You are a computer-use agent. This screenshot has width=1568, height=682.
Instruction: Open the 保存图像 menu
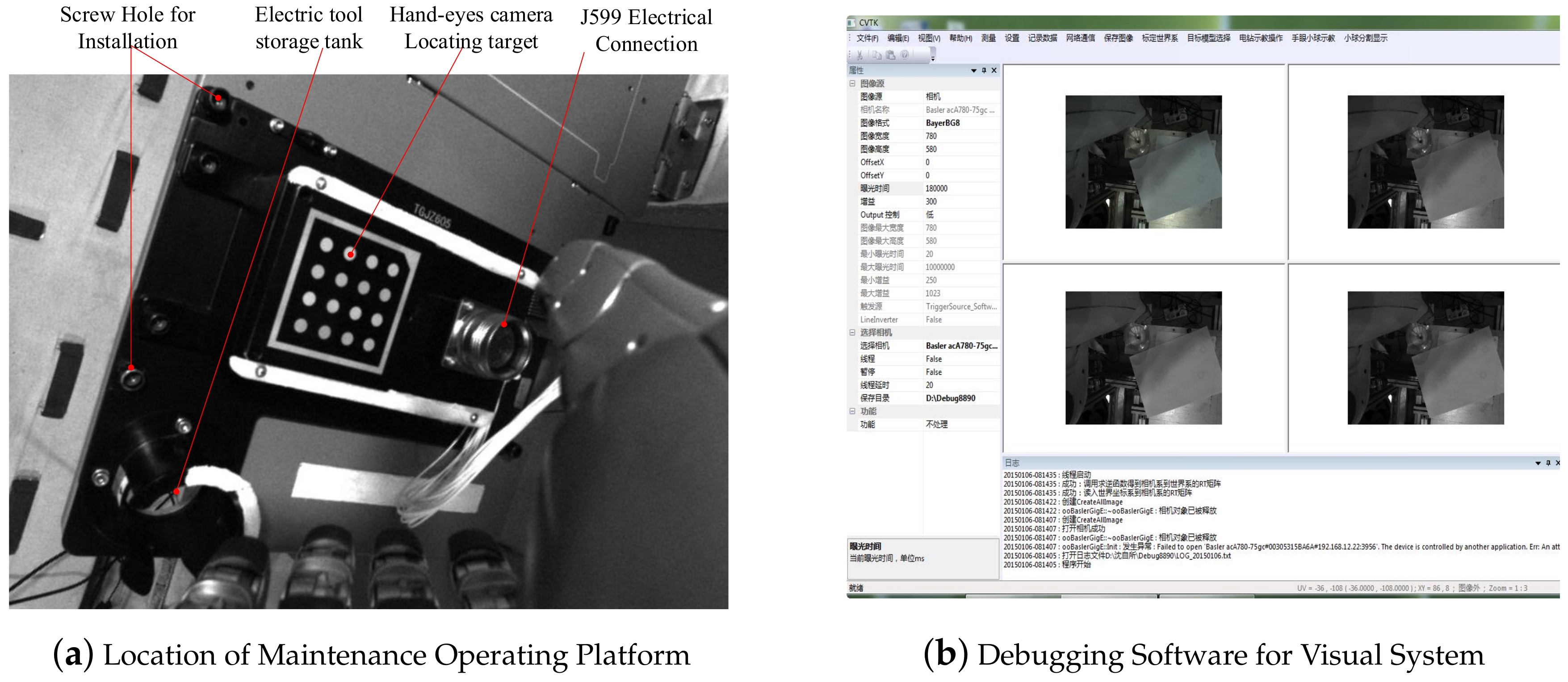(1118, 38)
